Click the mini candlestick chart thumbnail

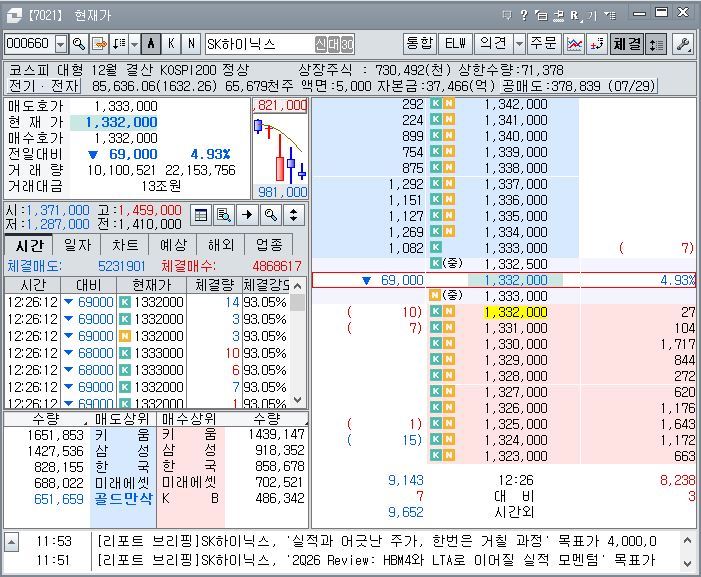point(280,149)
